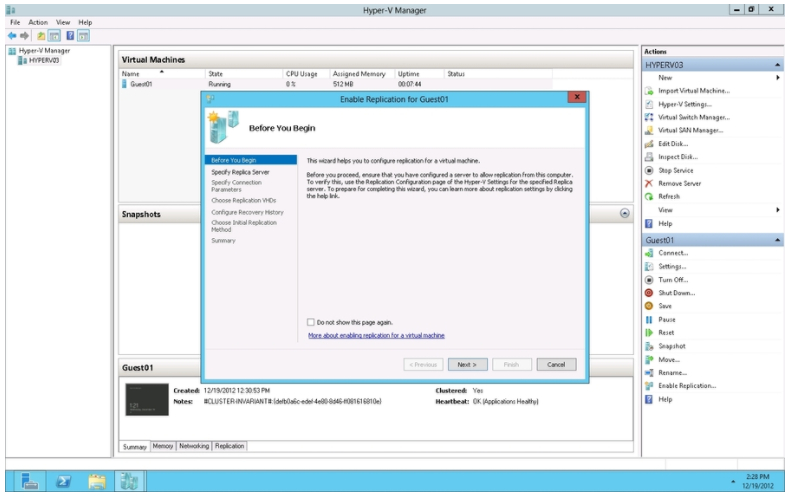This screenshot has width=790, height=497.
Task: Switch to the Memory tab
Action: coord(163,446)
